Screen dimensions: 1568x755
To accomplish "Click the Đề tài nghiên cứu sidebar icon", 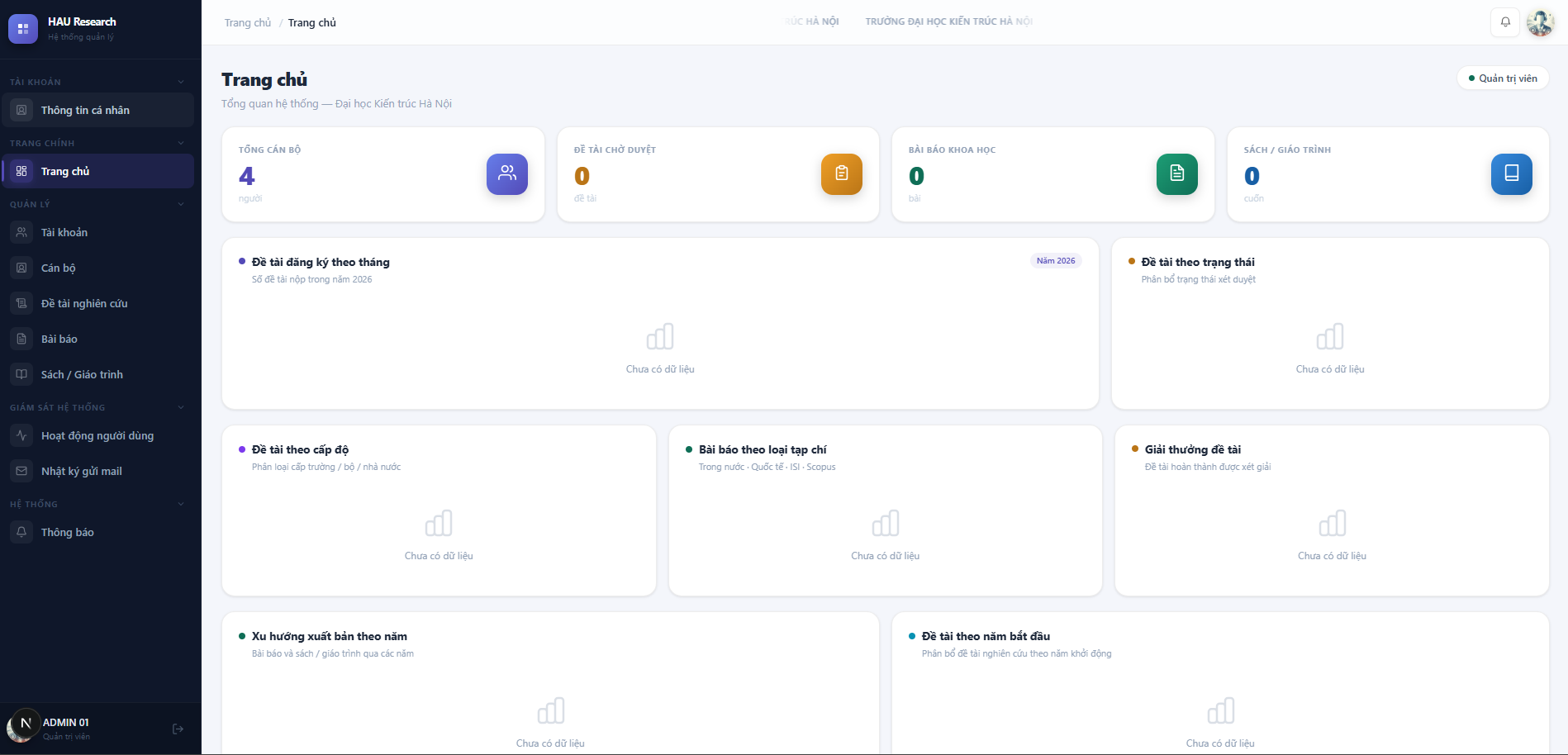I will pyautogui.click(x=21, y=303).
